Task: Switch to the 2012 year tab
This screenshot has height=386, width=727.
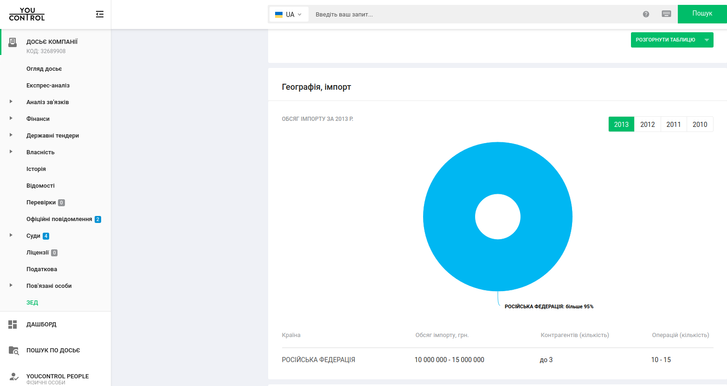Action: pos(647,124)
